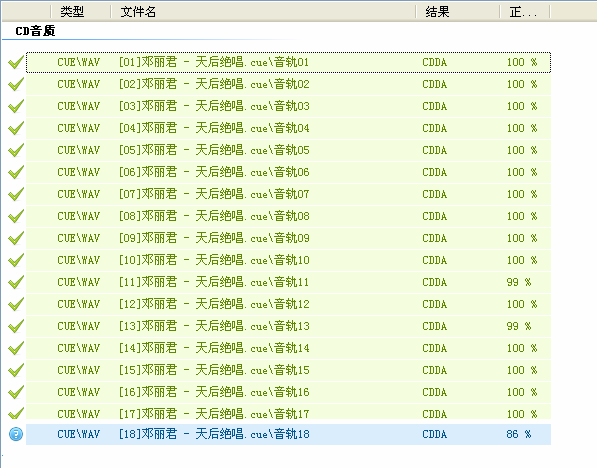597x468 pixels.
Task: Click the green checkmark icon for 音軌01
Action: [x=16, y=62]
